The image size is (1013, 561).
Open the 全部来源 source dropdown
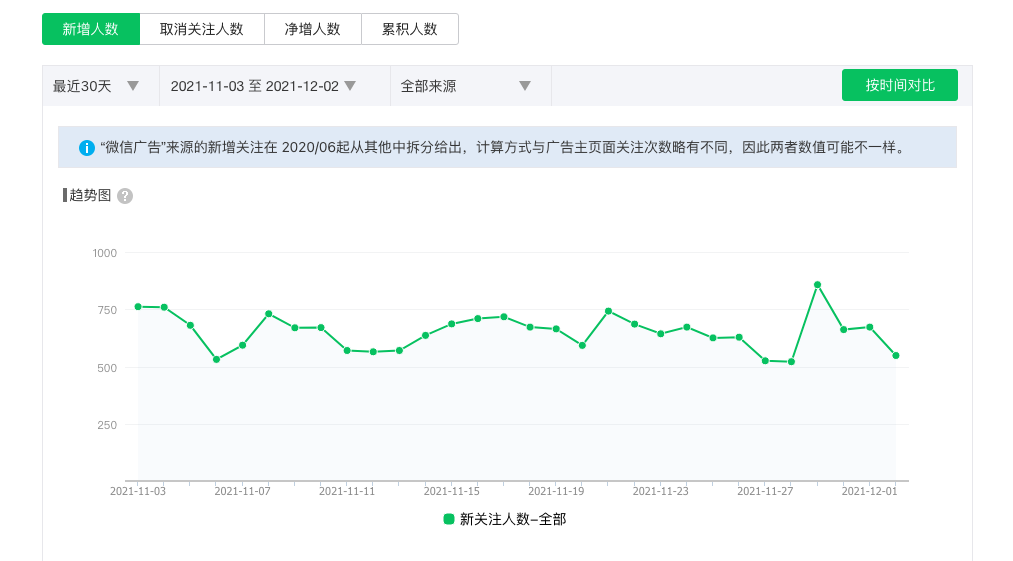(x=465, y=86)
